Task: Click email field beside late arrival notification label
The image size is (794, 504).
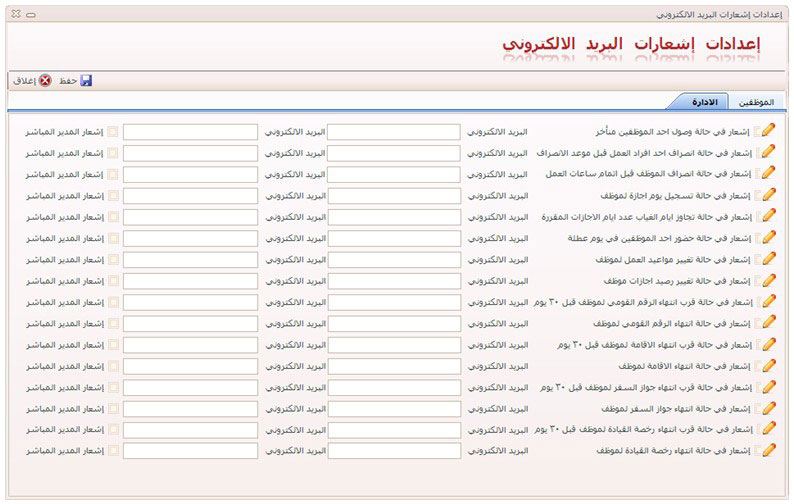Action: [393, 132]
